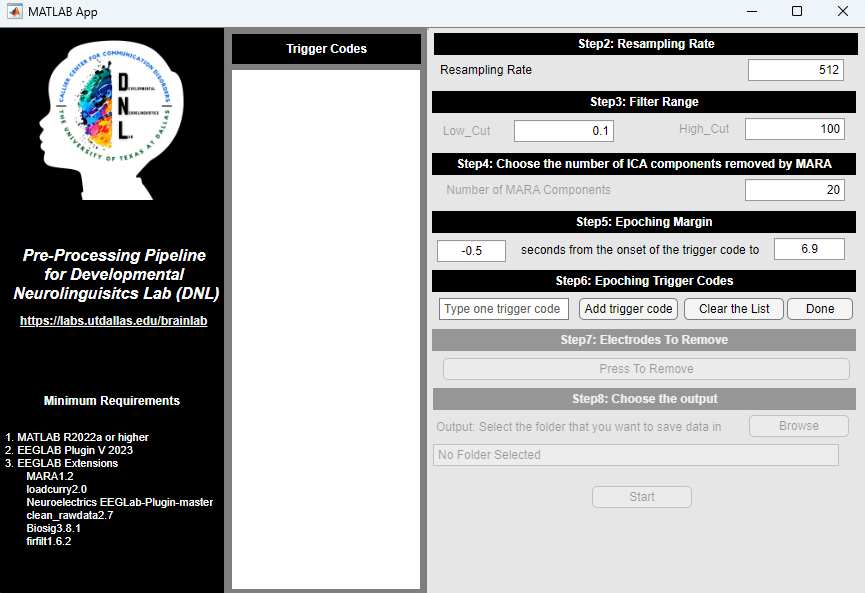865x593 pixels.
Task: Click the Start button to run preprocessing
Action: (x=641, y=496)
